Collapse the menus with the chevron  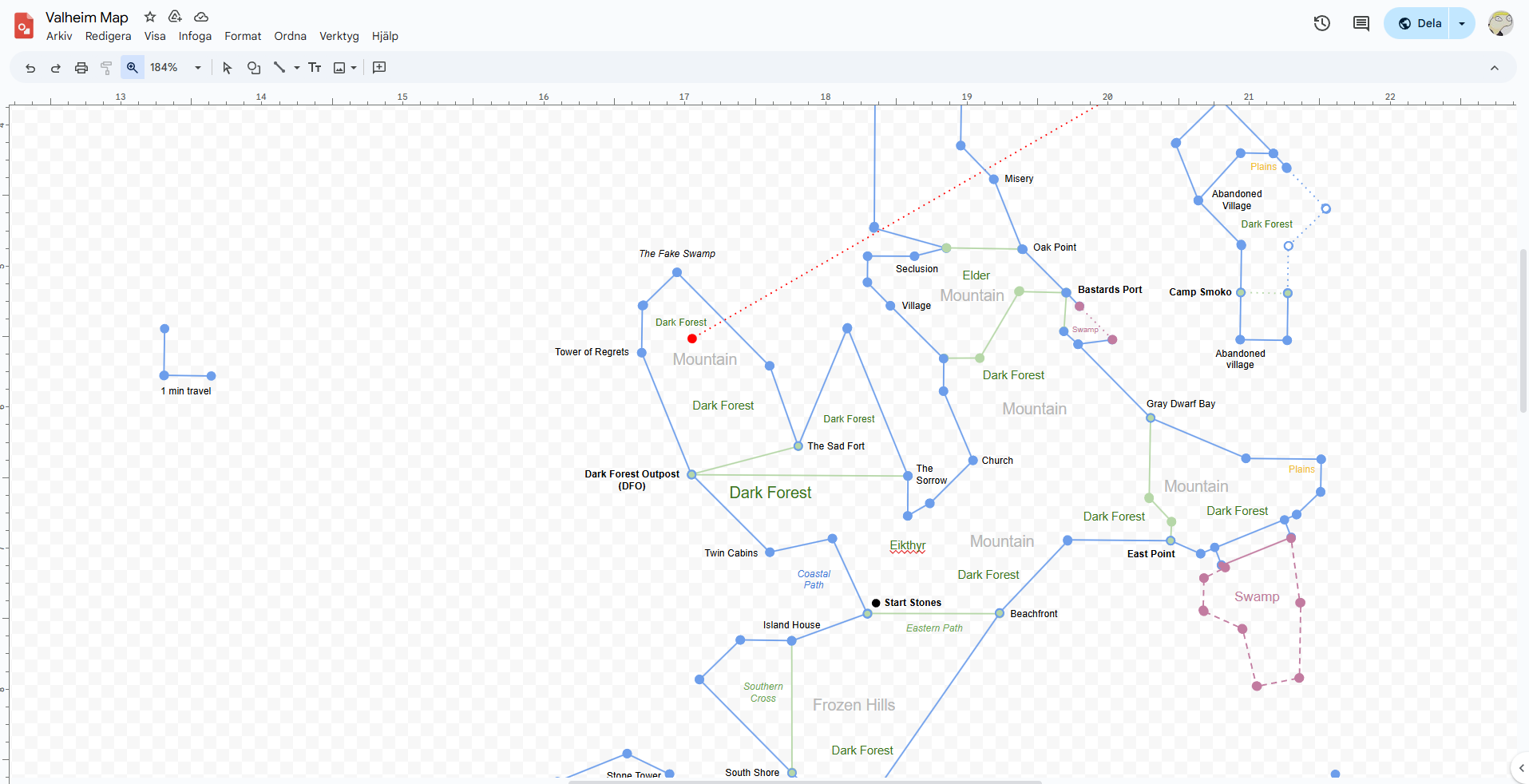click(x=1495, y=68)
